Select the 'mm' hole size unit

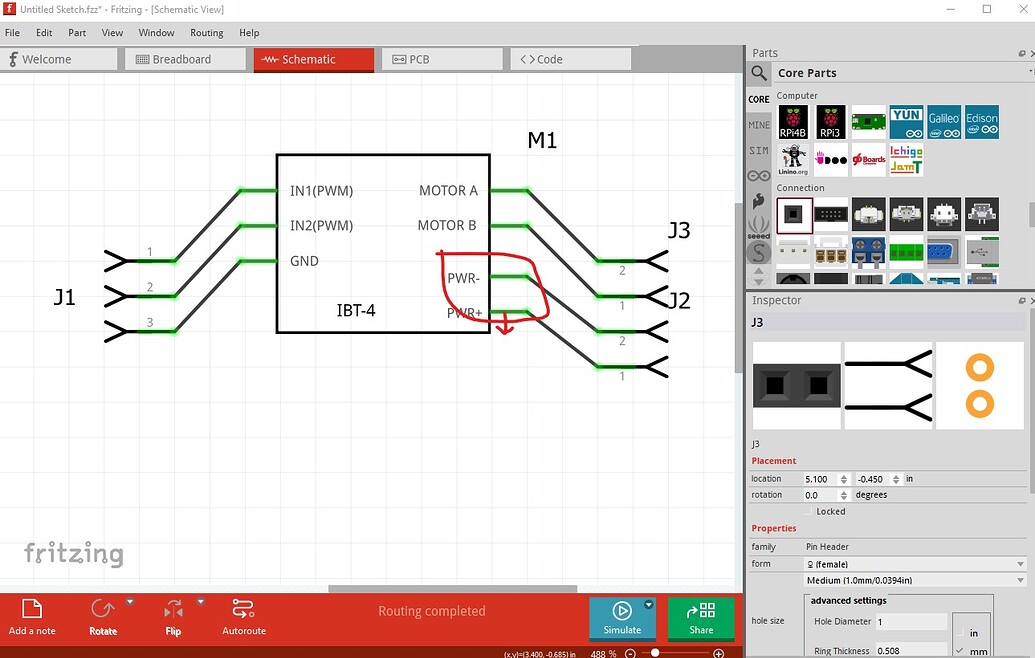point(960,651)
